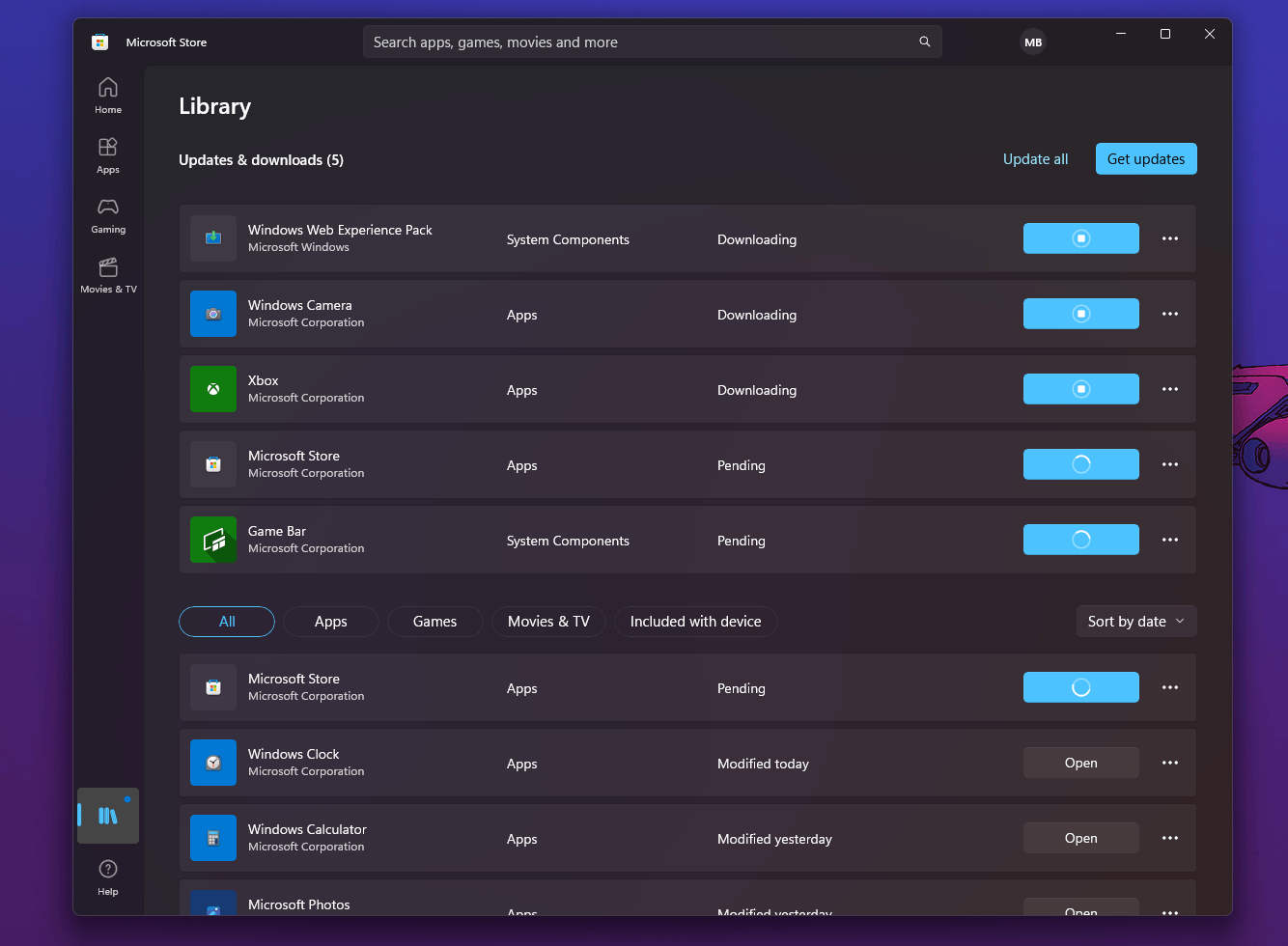Click the Windows Web Experience Pack app icon
Viewport: 1288px width, 946px height.
click(x=213, y=238)
